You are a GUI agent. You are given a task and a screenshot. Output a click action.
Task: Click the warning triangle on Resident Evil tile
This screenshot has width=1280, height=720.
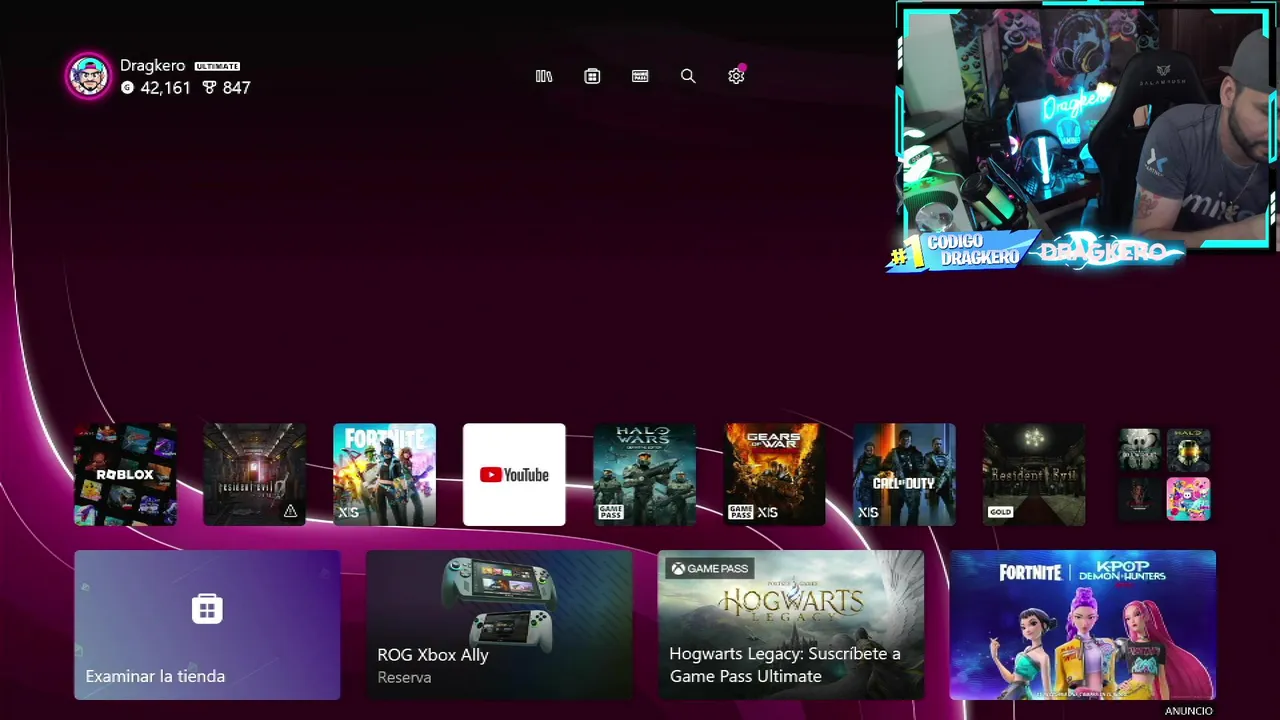pos(290,511)
